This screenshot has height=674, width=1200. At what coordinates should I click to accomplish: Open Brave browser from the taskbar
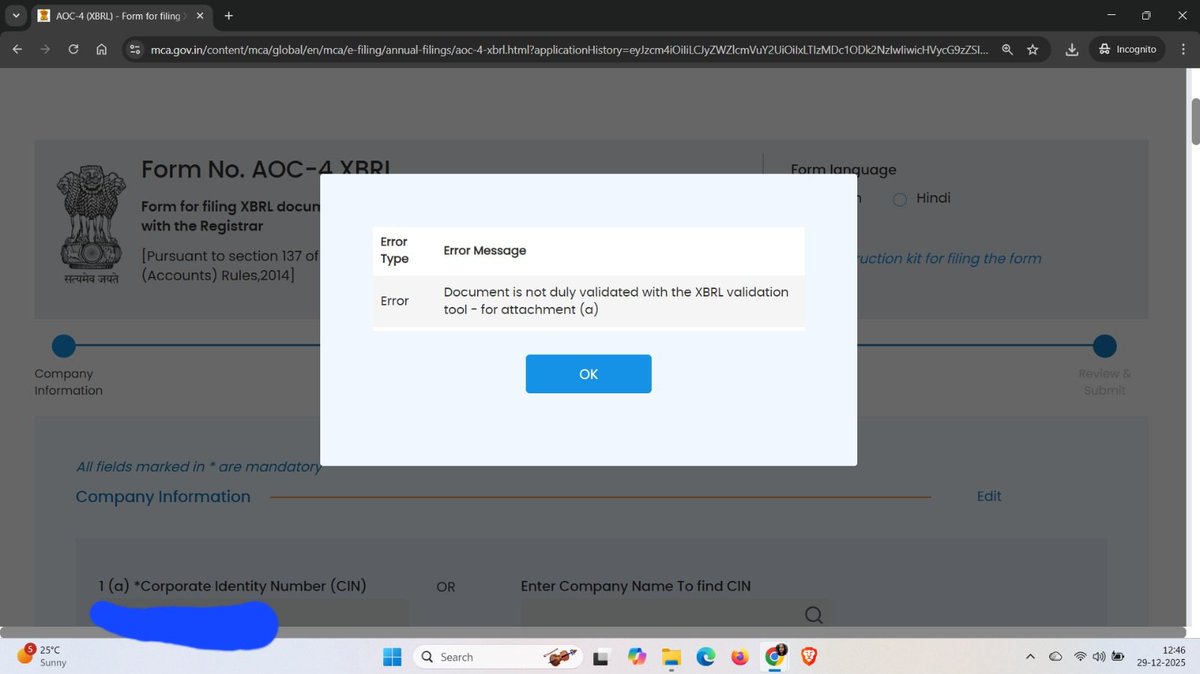[809, 657]
